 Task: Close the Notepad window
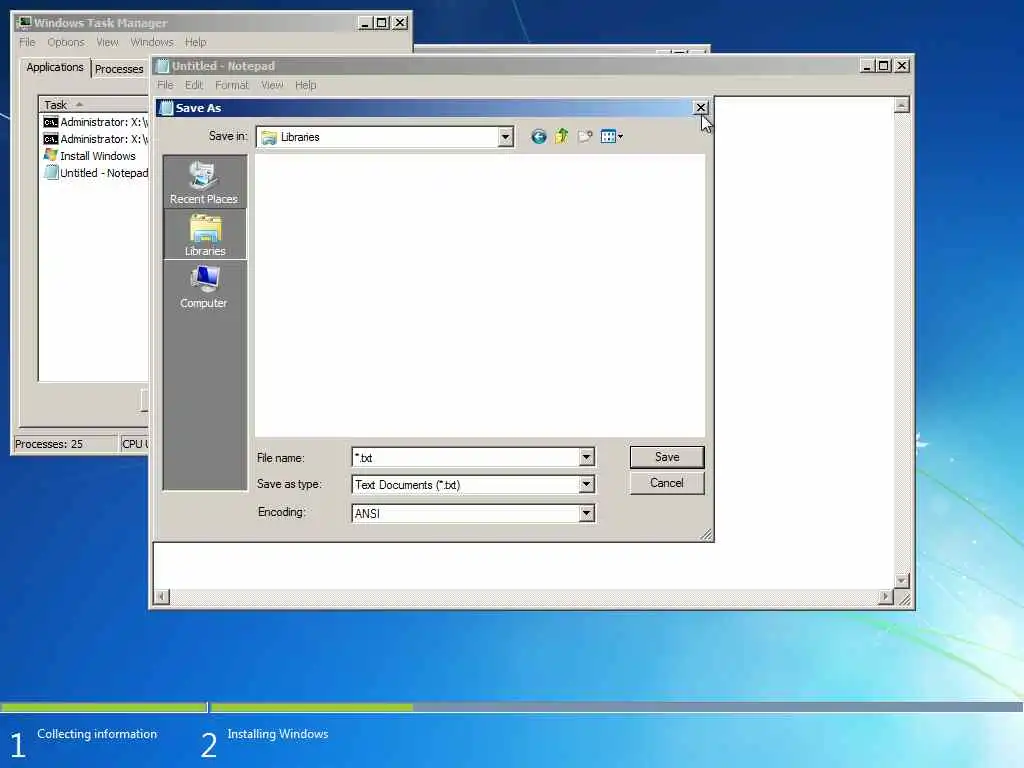tap(902, 66)
